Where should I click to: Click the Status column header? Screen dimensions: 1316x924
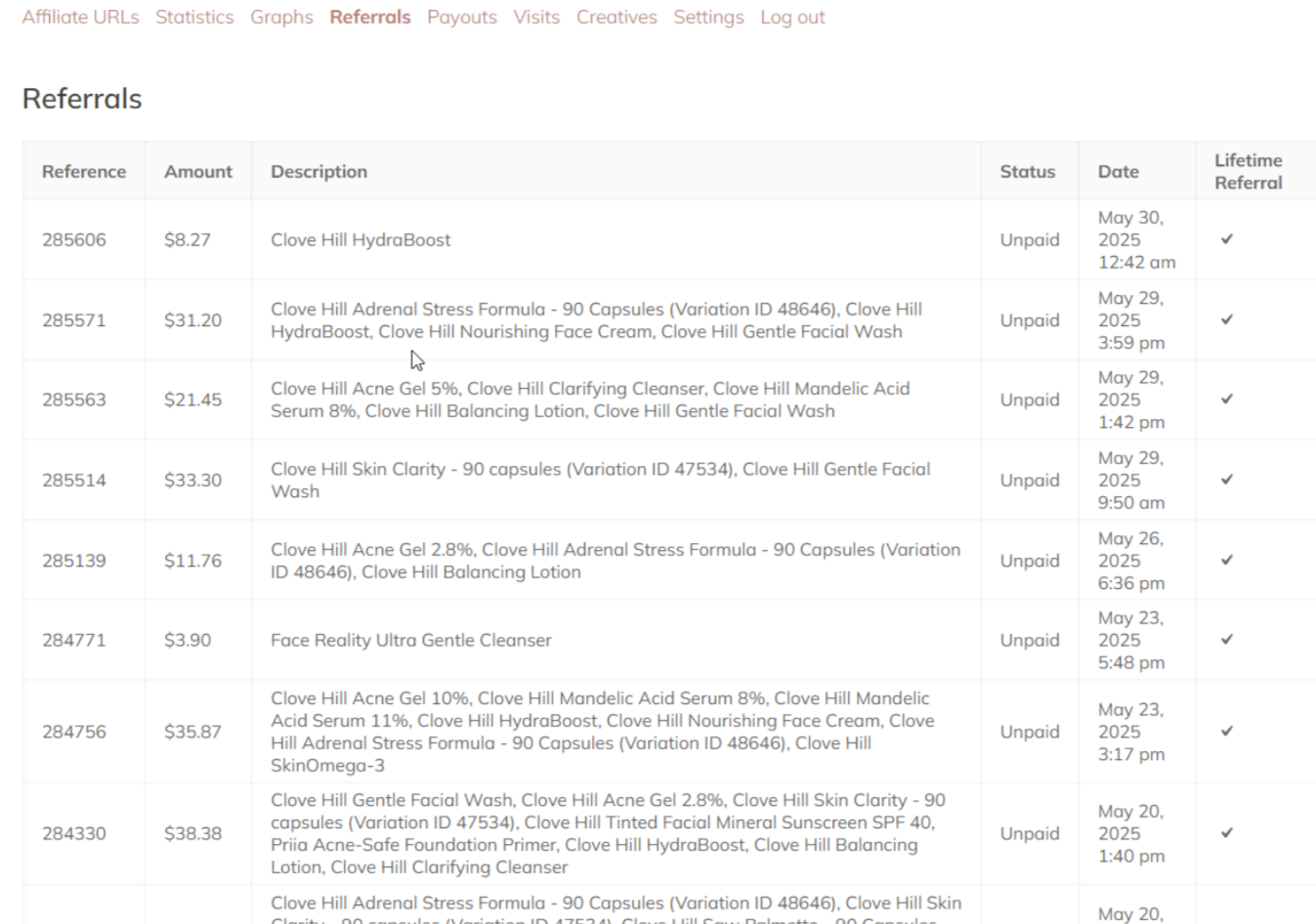tap(1028, 171)
